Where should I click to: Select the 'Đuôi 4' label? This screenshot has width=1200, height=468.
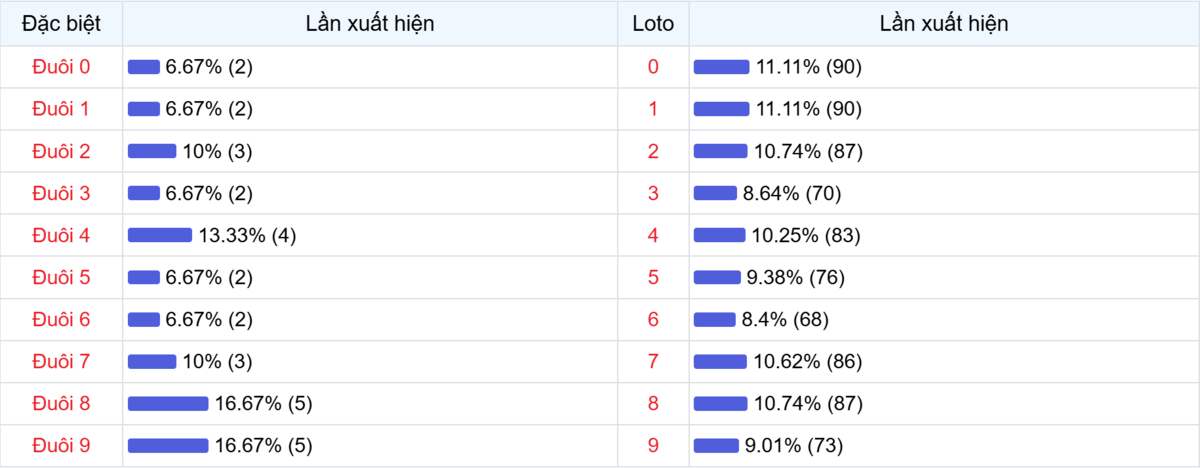(61, 236)
